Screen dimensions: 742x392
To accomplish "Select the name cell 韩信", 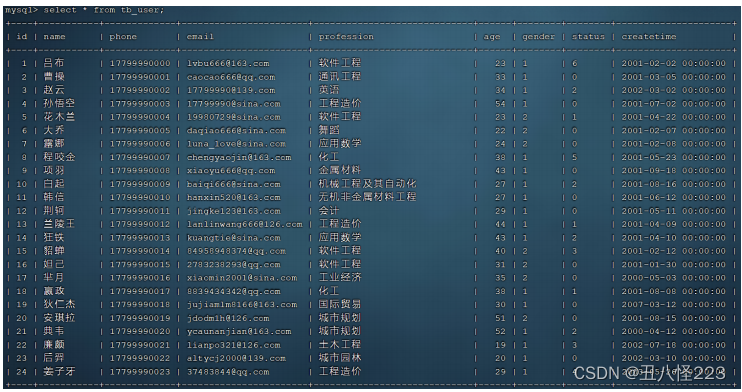I will click(53, 197).
